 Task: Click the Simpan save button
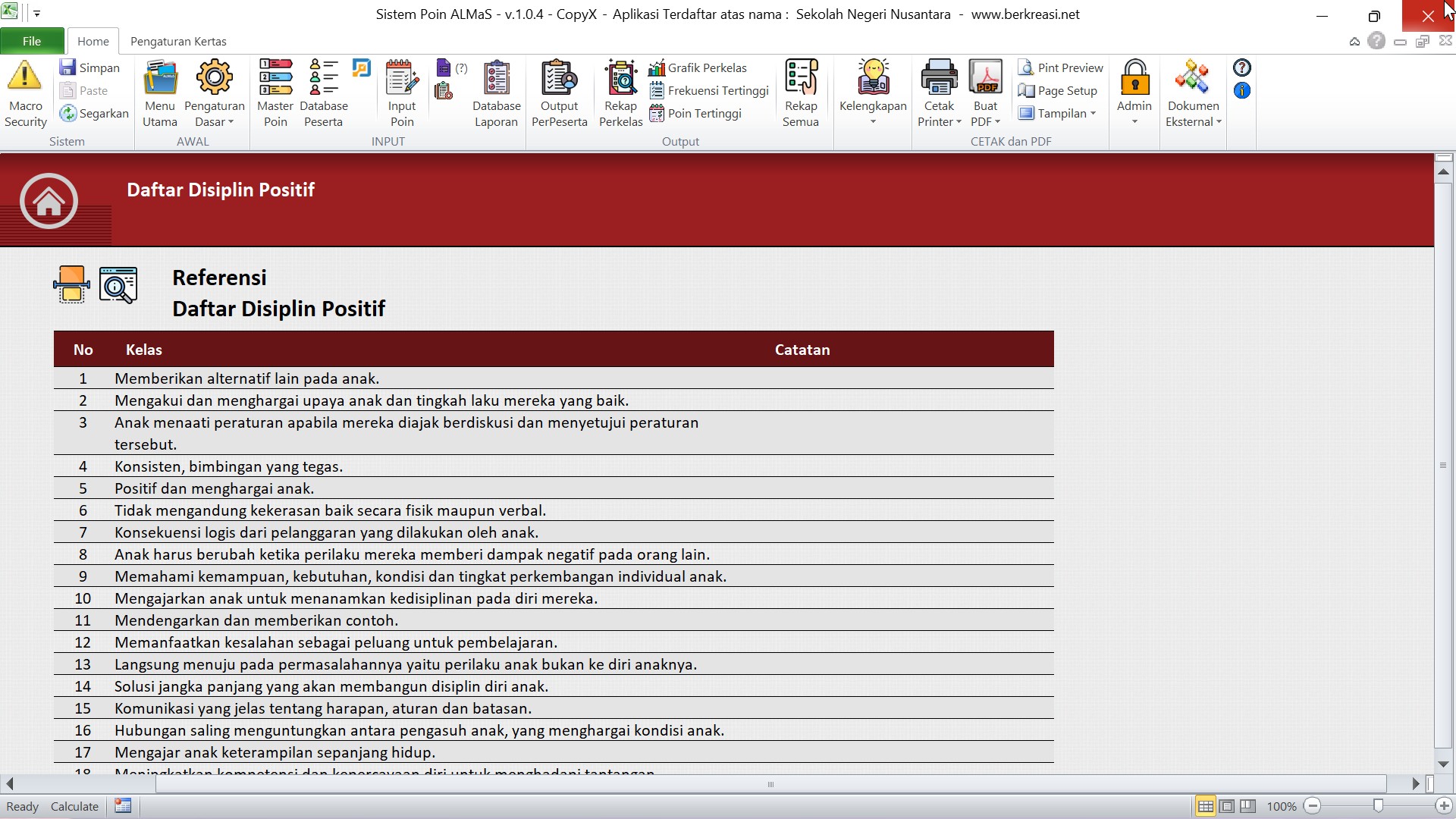click(x=90, y=67)
